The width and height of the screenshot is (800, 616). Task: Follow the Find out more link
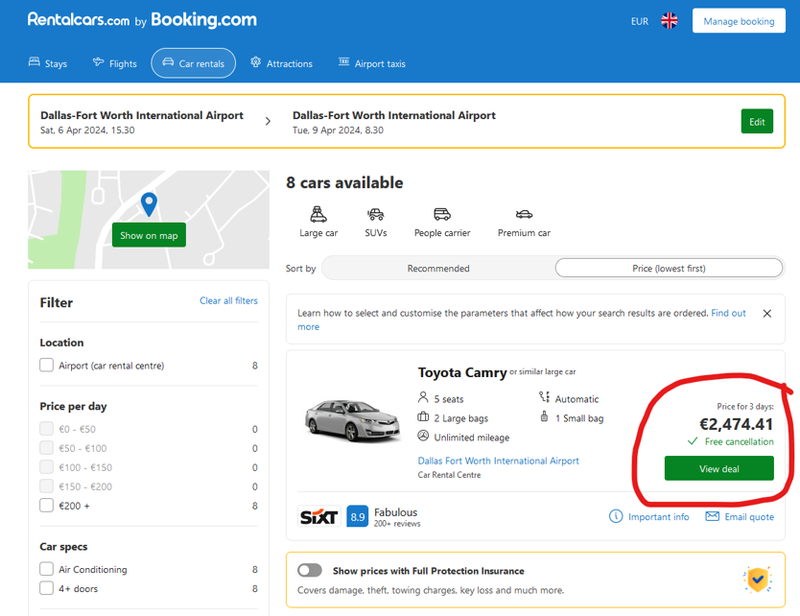[x=728, y=313]
